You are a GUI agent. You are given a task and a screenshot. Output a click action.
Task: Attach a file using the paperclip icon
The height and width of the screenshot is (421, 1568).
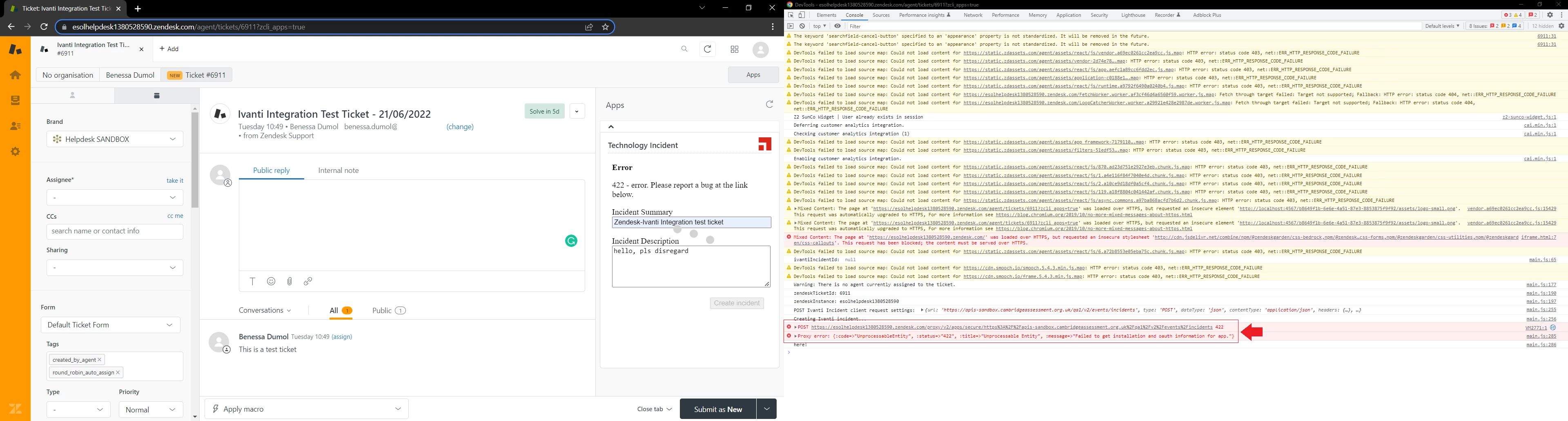[290, 281]
